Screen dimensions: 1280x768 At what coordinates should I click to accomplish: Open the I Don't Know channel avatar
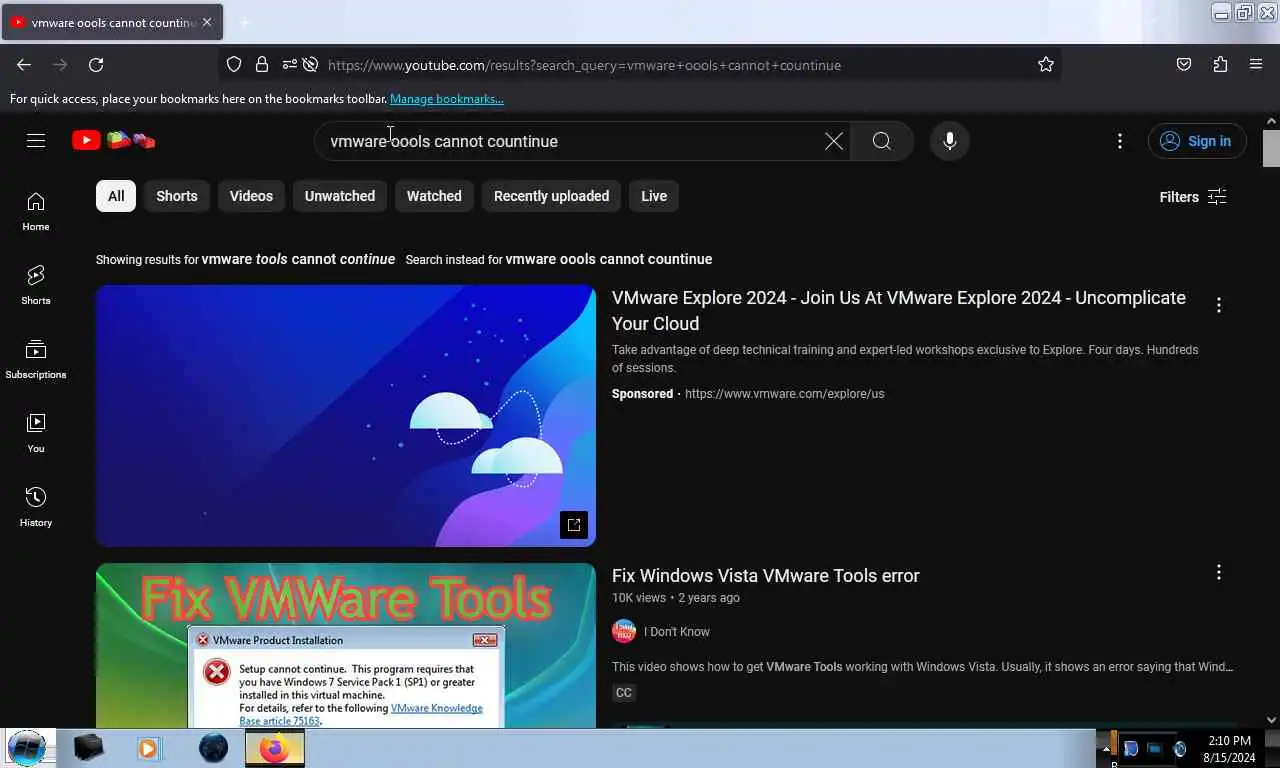click(624, 631)
